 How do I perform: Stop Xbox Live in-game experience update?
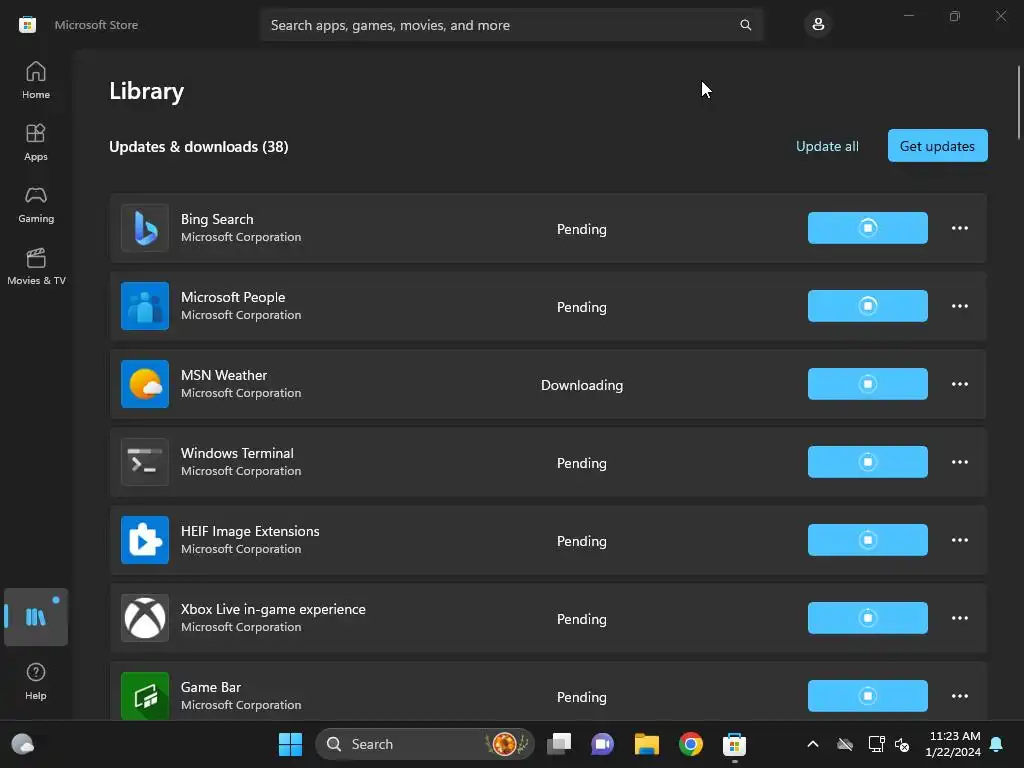pos(867,618)
